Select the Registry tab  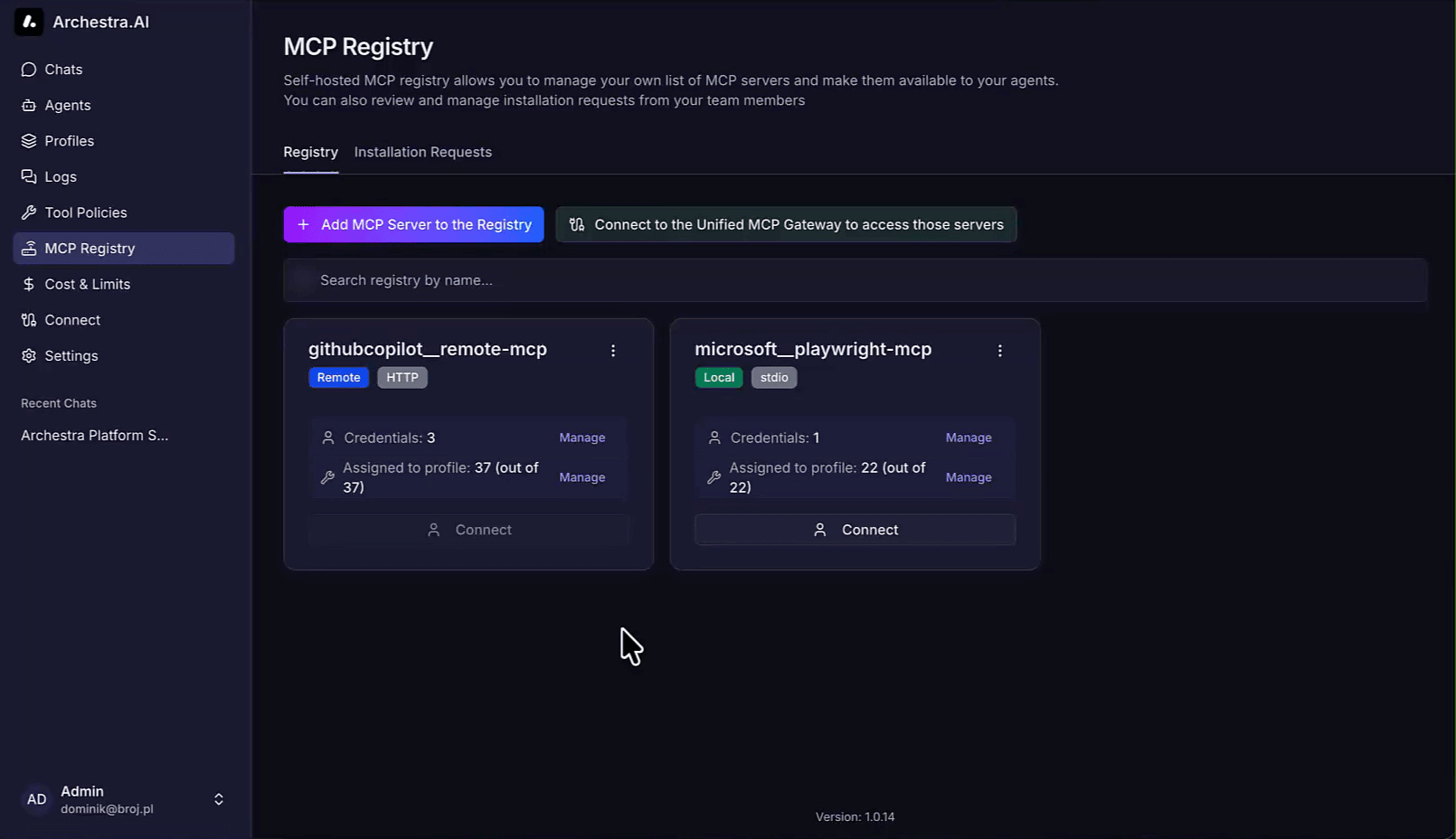coord(310,152)
